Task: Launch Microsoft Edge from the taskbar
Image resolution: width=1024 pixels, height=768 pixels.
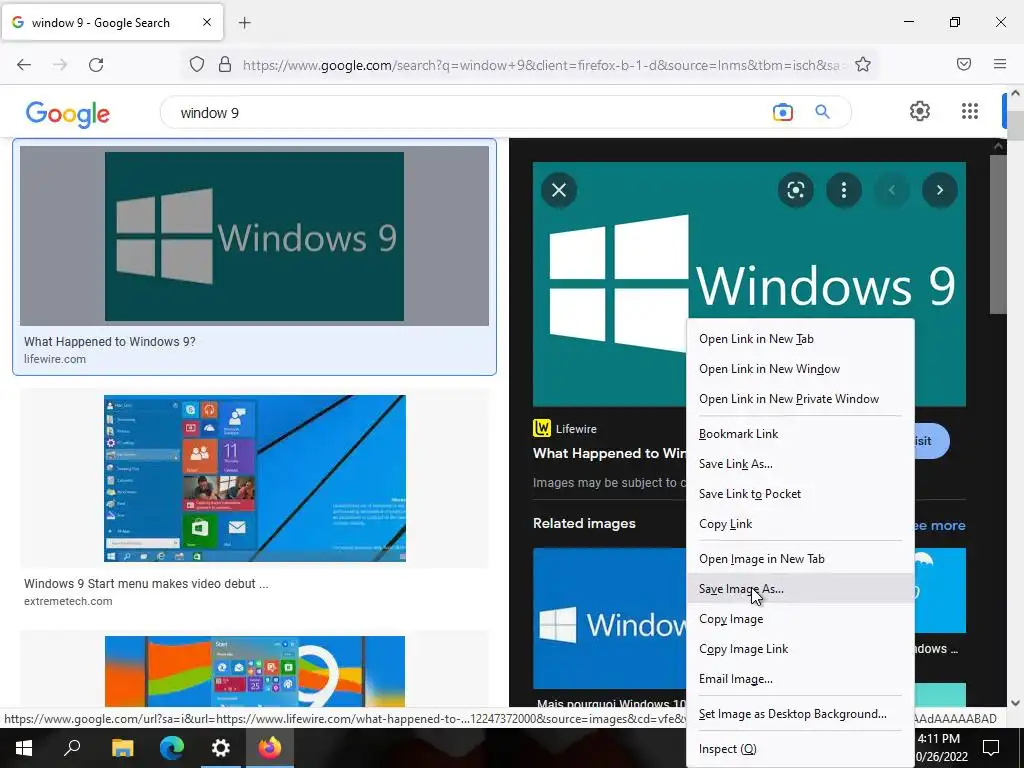Action: click(172, 748)
